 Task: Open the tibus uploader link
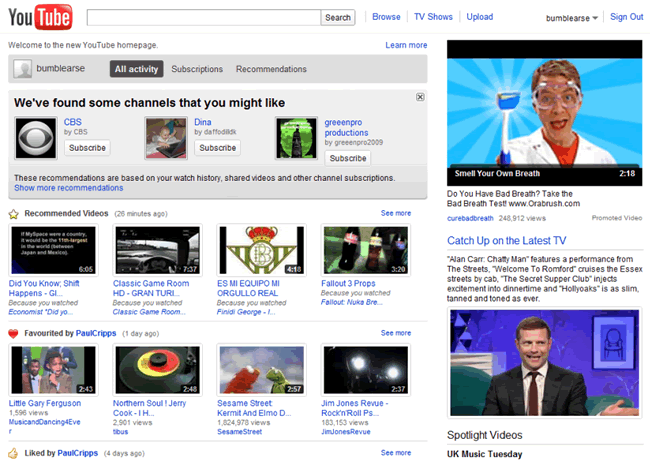pyautogui.click(x=120, y=432)
